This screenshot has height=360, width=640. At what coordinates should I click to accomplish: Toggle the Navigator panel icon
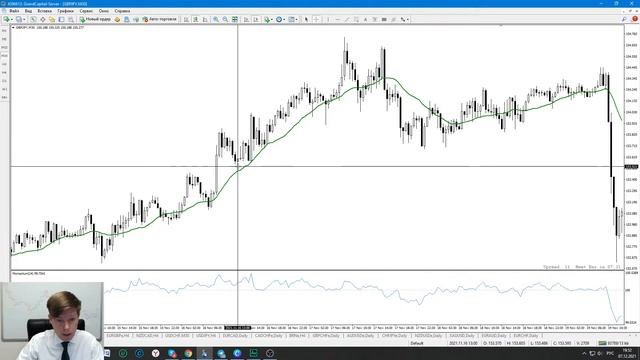pos(52,19)
